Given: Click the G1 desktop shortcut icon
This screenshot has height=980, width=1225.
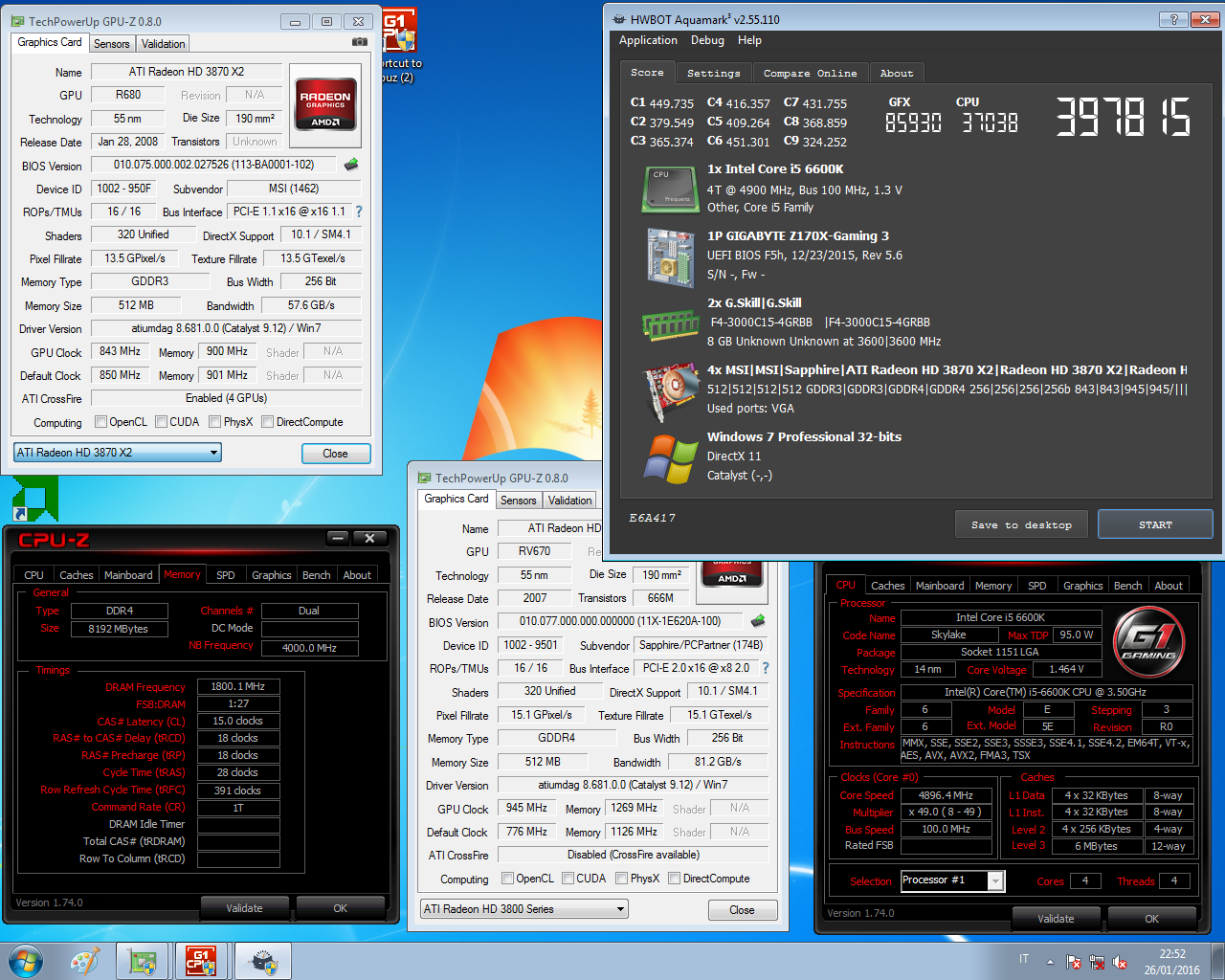Looking at the screenshot, I should pyautogui.click(x=399, y=31).
